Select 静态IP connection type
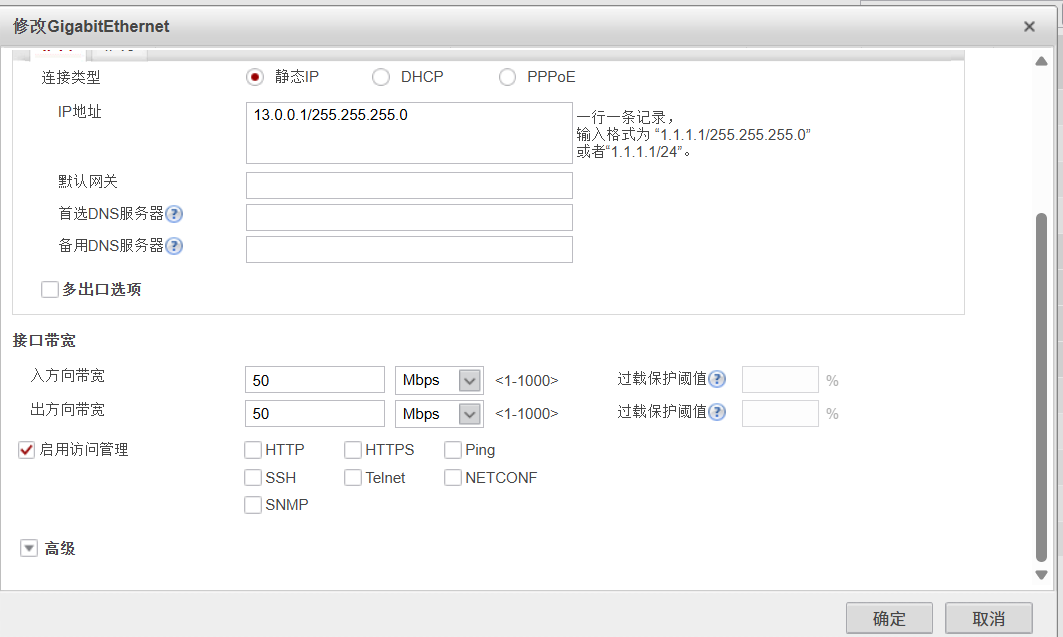 [x=255, y=77]
